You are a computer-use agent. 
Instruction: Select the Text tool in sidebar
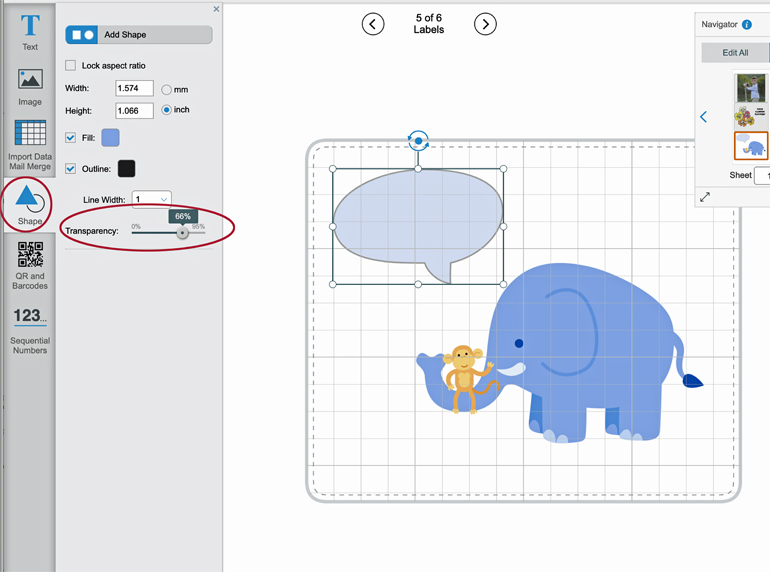point(30,31)
